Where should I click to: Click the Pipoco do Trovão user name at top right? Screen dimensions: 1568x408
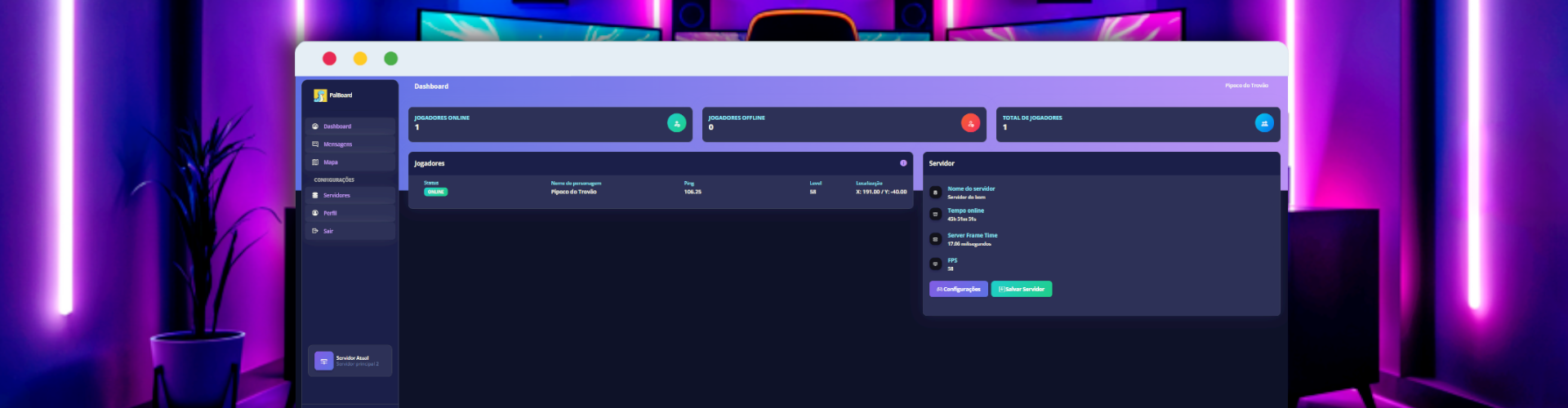point(1246,86)
